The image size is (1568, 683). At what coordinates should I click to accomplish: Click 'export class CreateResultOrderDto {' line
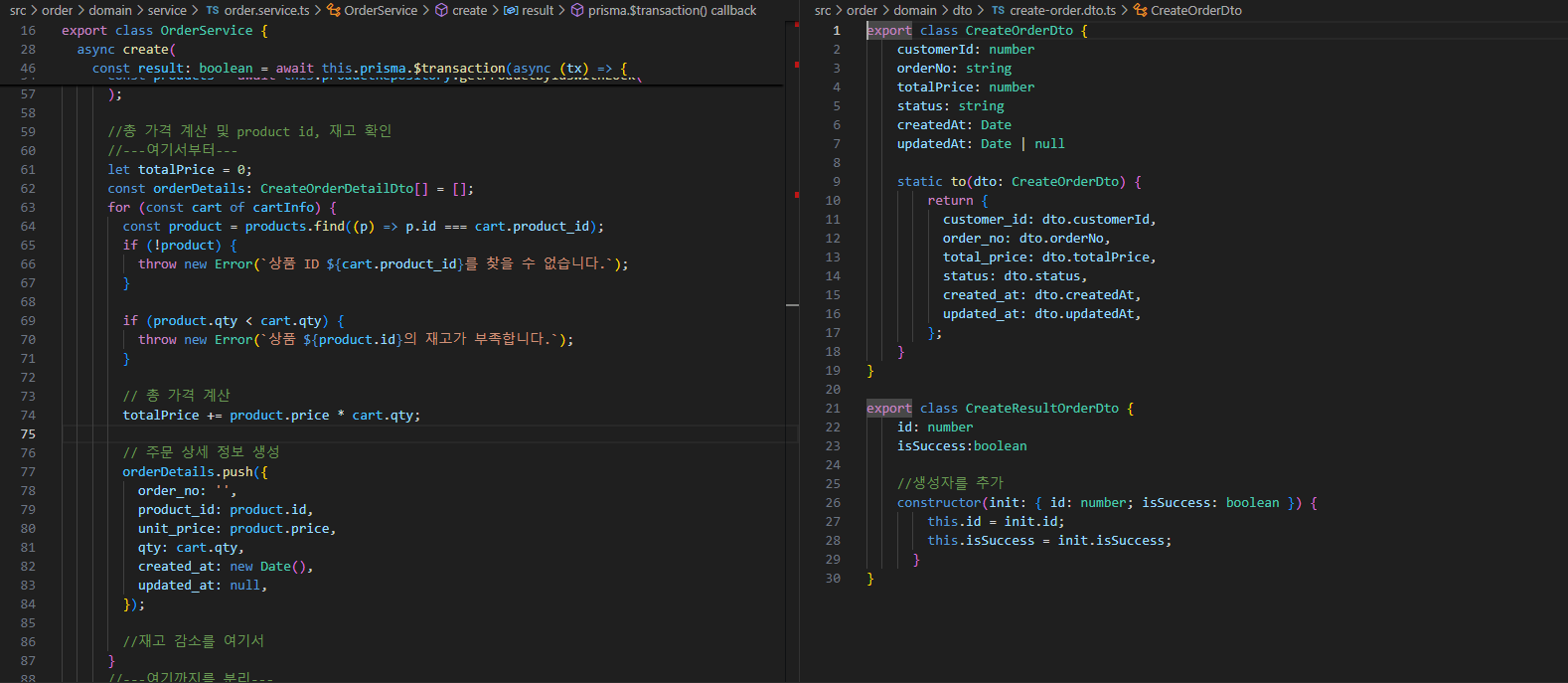(x=1000, y=409)
